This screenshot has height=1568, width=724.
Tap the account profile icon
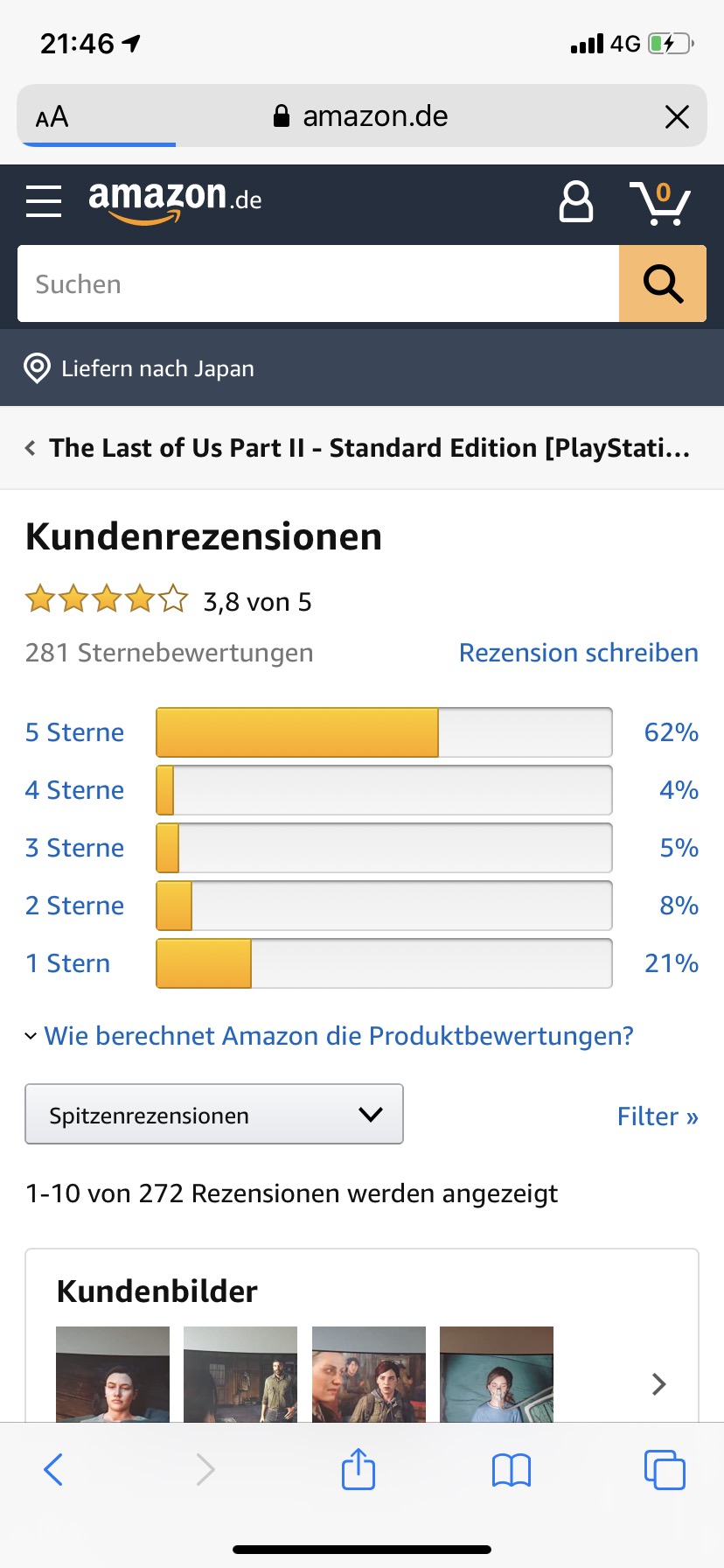(575, 202)
